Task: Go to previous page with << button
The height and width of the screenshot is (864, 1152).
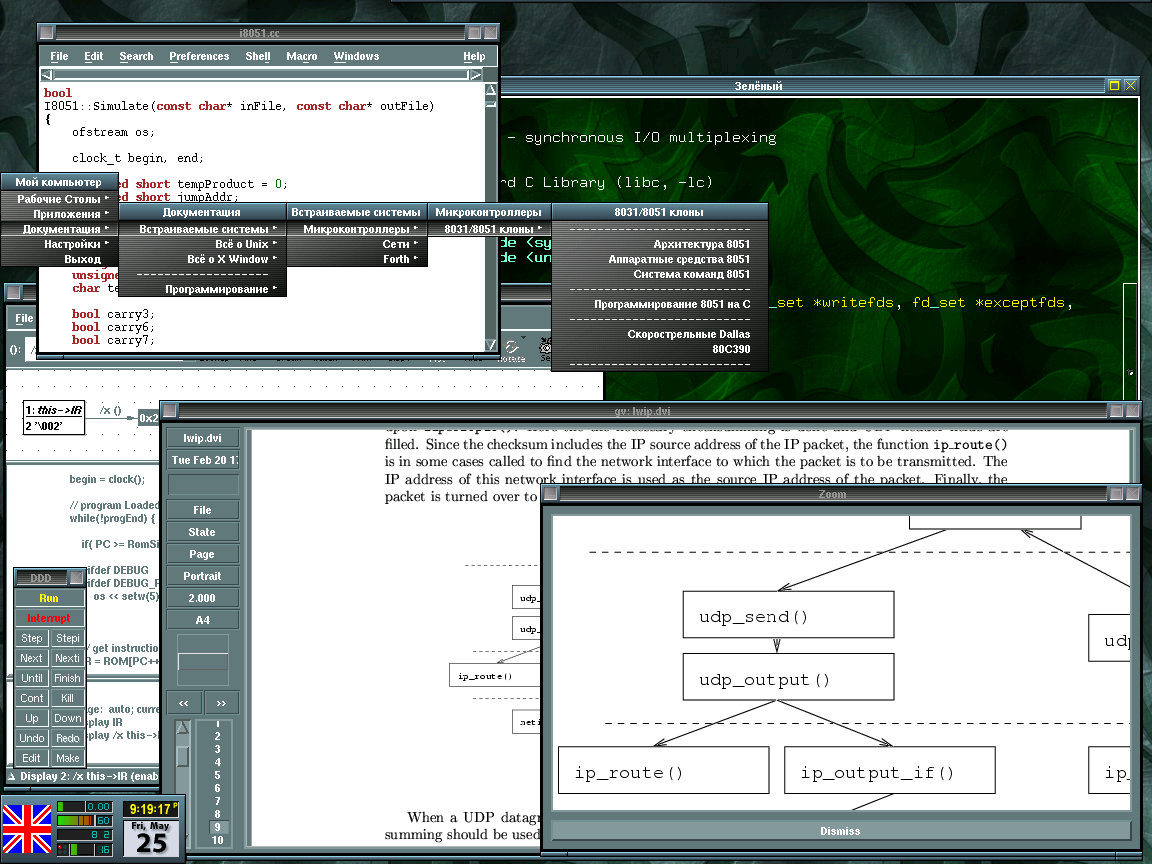Action: [184, 702]
